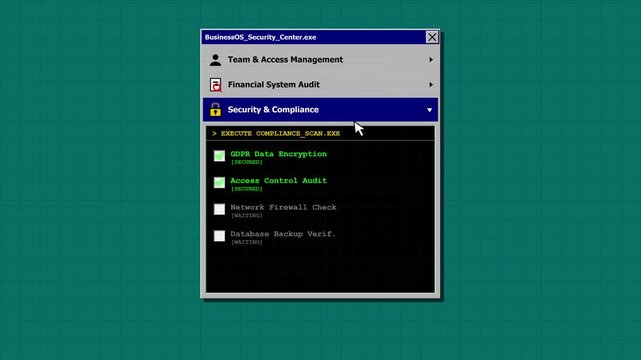
Task: Select the Security & Compliance section header
Action: tap(320, 110)
